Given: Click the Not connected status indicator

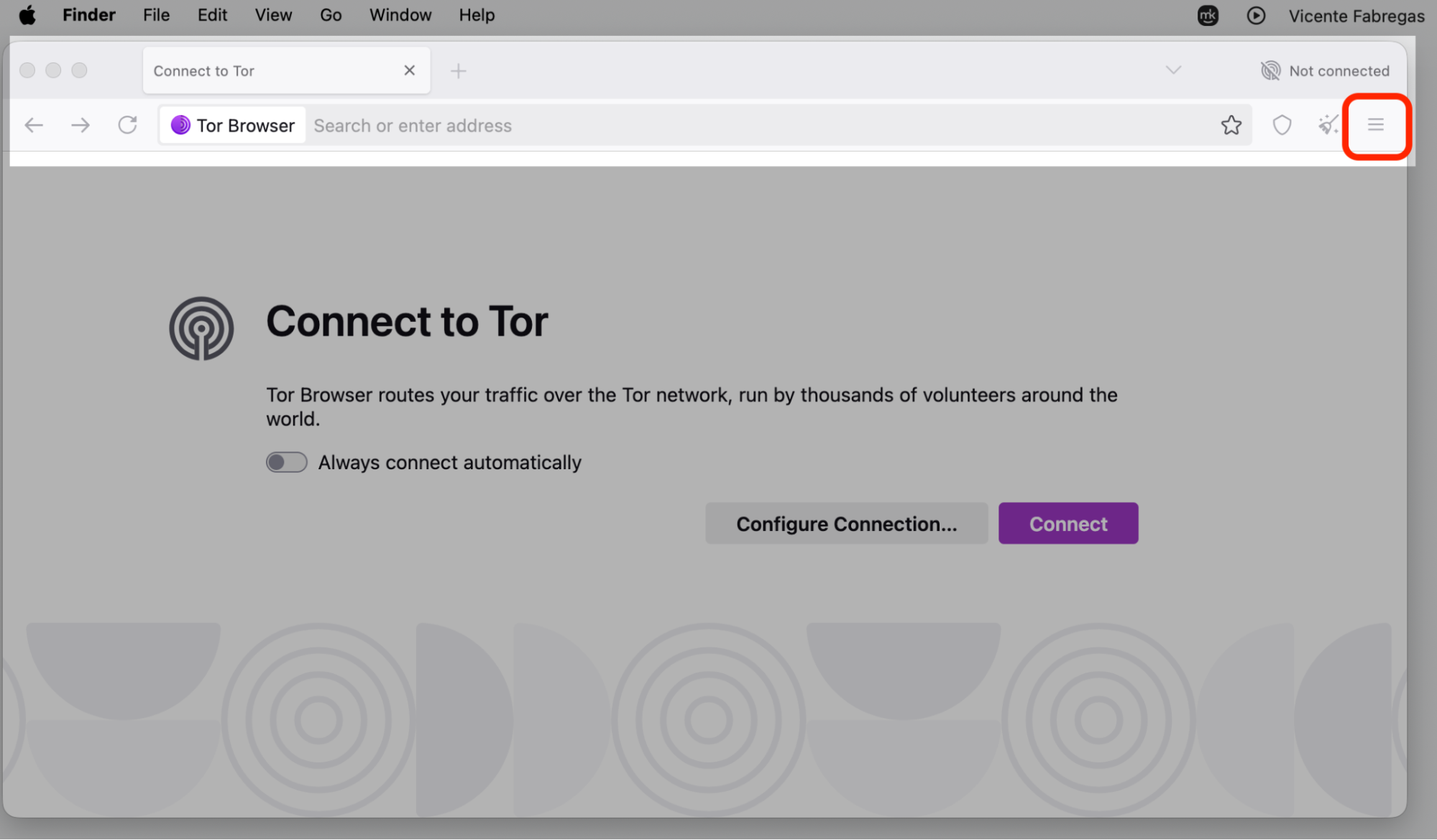Looking at the screenshot, I should 1325,70.
